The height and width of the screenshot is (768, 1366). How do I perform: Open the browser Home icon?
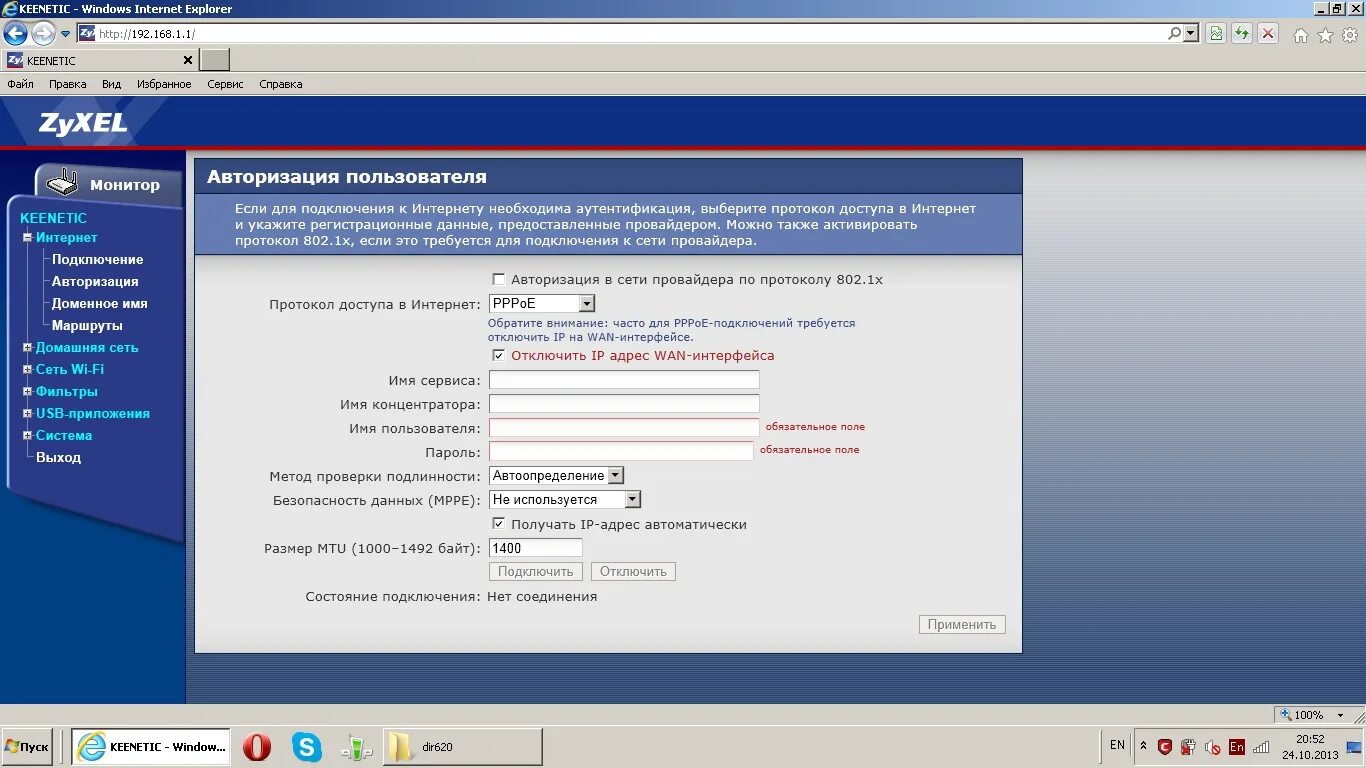1300,35
